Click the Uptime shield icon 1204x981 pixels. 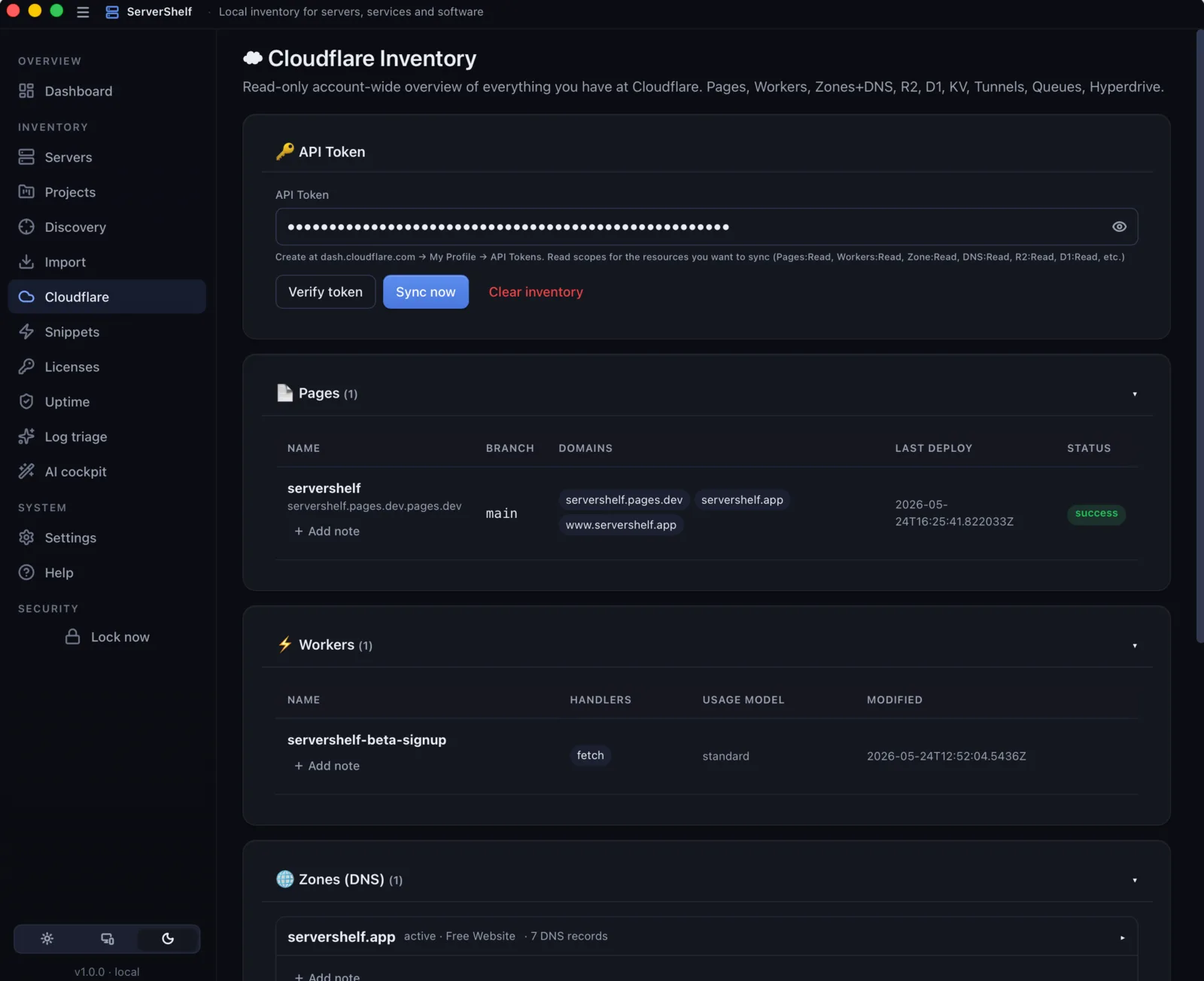26,402
